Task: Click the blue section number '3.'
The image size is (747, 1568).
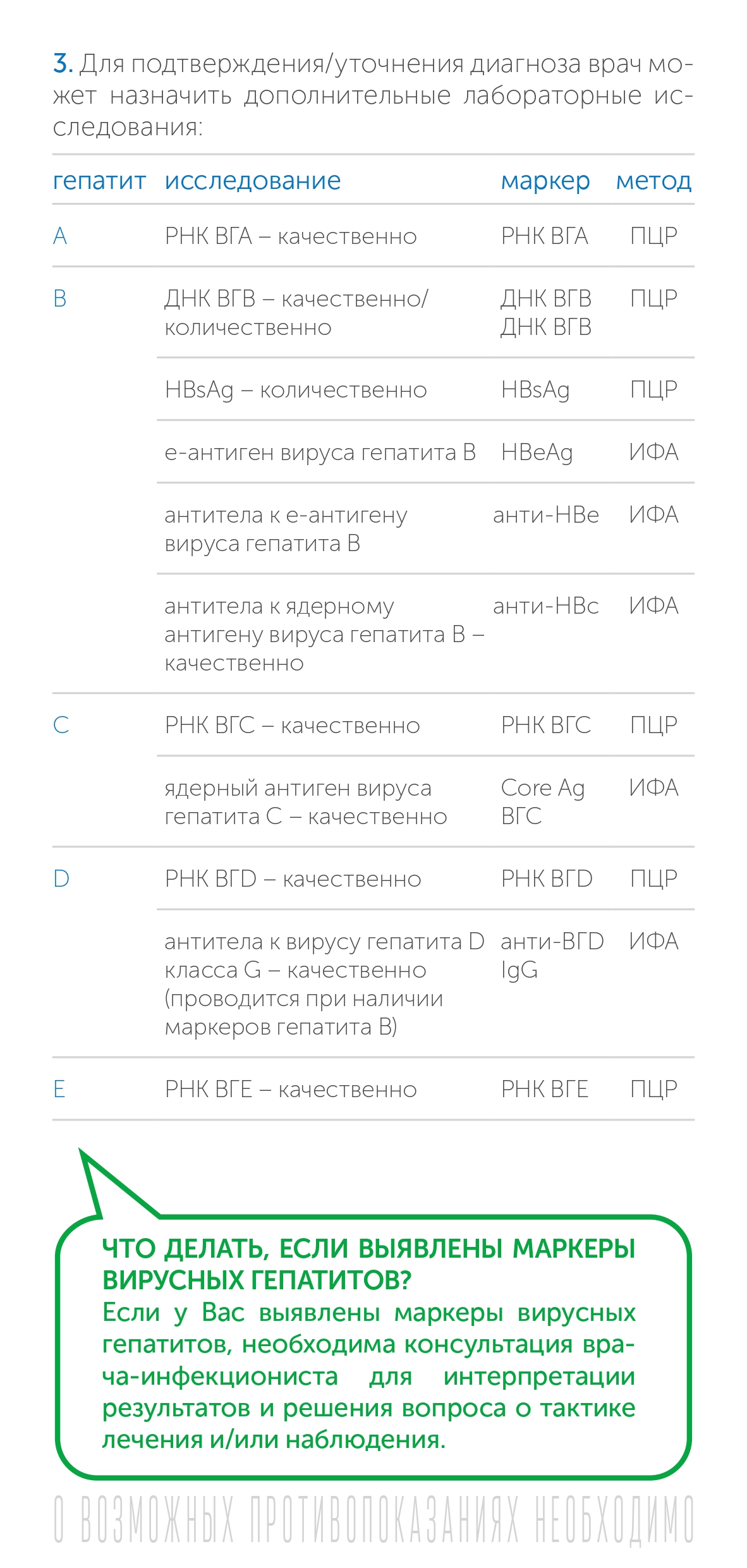Action: (63, 64)
